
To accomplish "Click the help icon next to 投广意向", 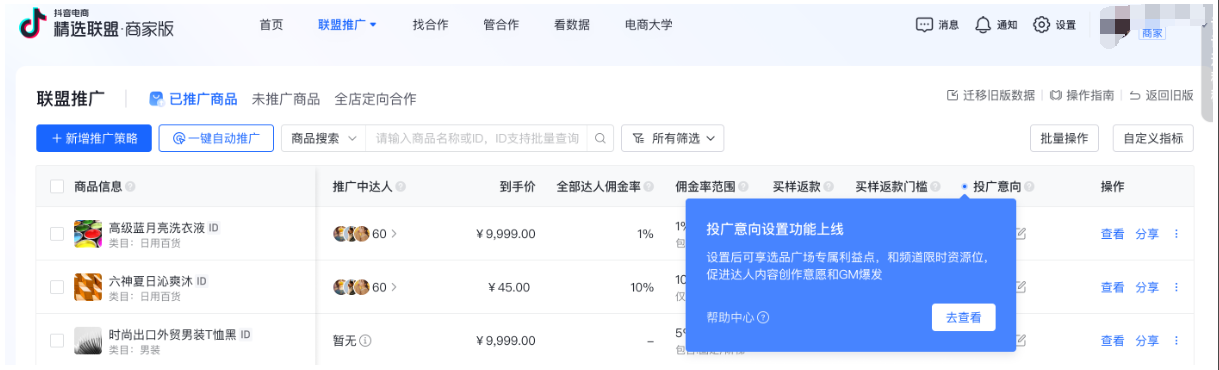I will [1029, 187].
